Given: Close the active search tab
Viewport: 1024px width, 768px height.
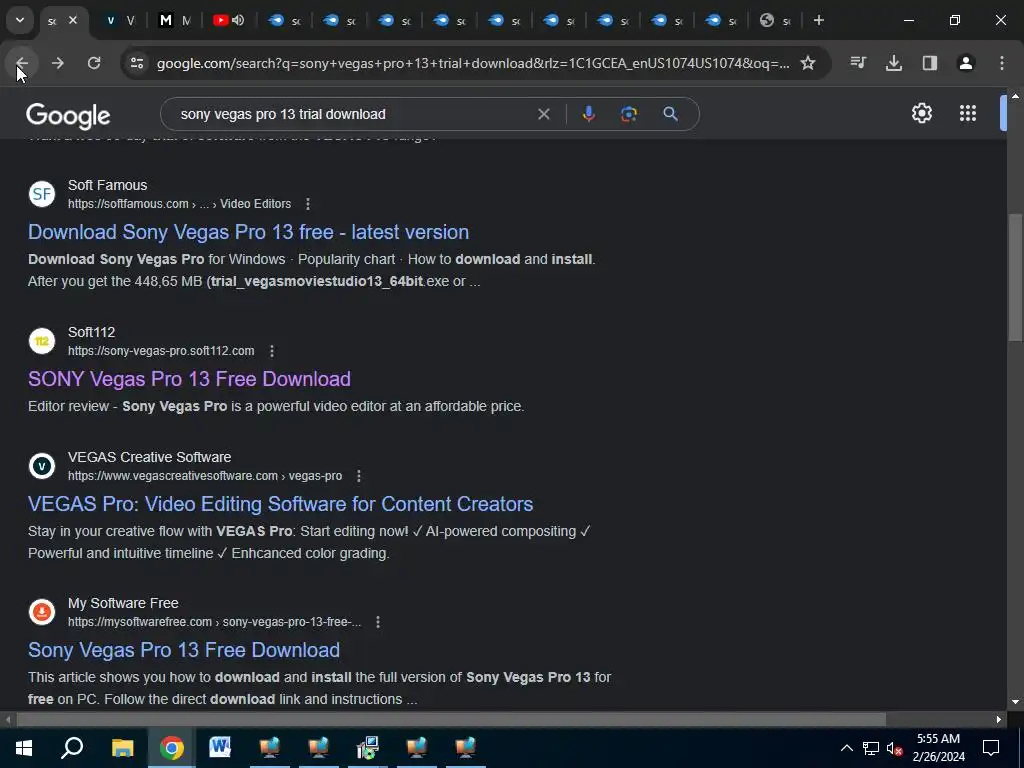Looking at the screenshot, I should point(73,20).
